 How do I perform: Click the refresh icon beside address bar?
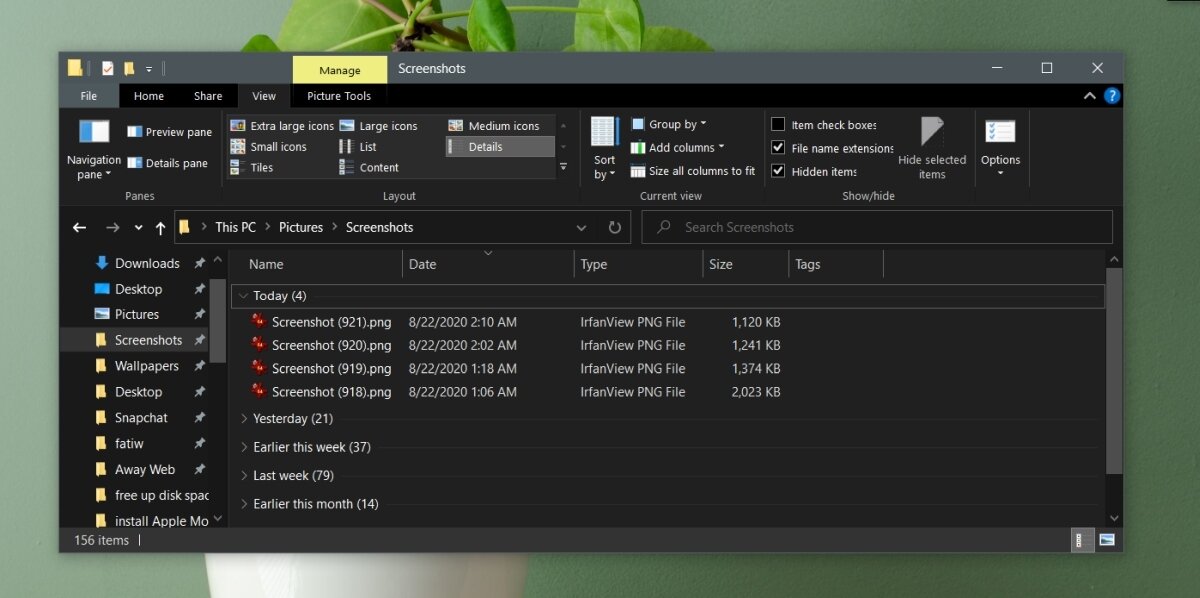pyautogui.click(x=615, y=228)
